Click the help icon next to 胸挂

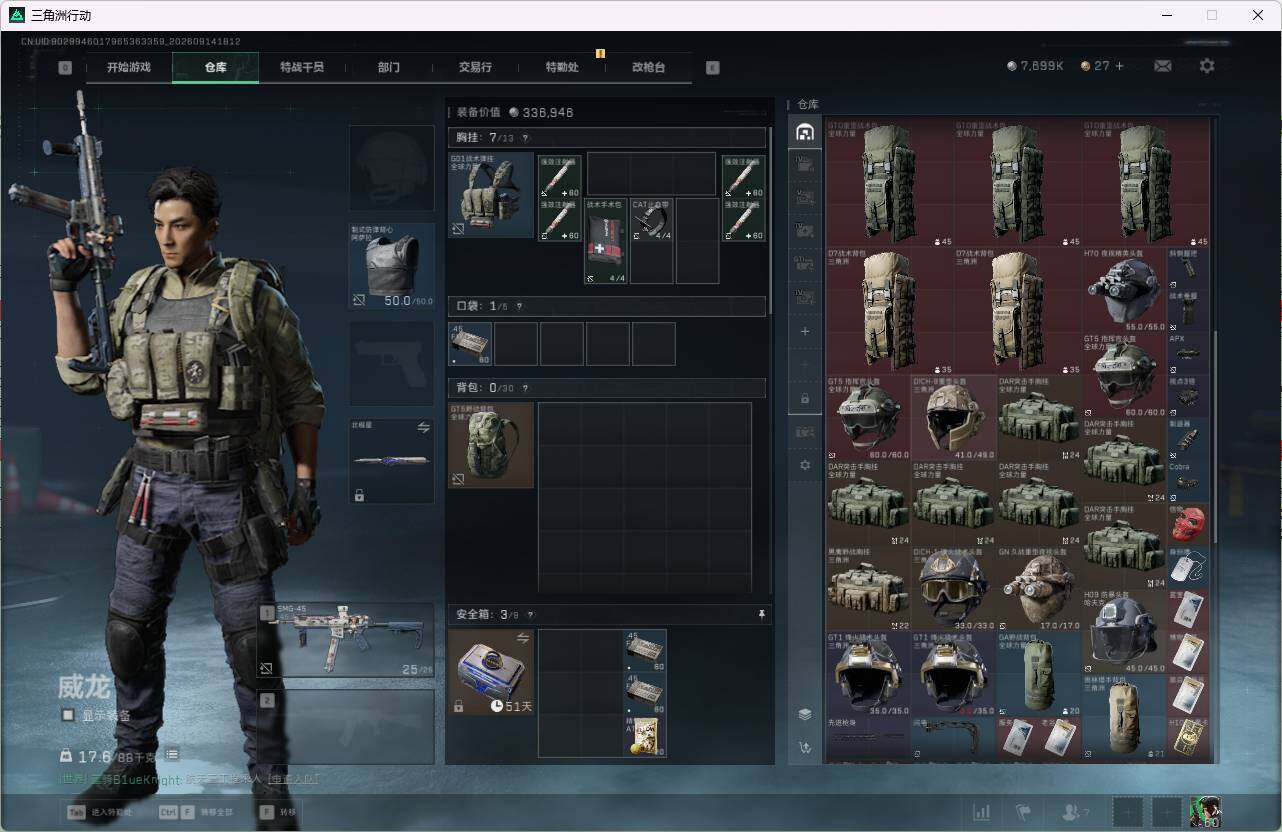[525, 138]
